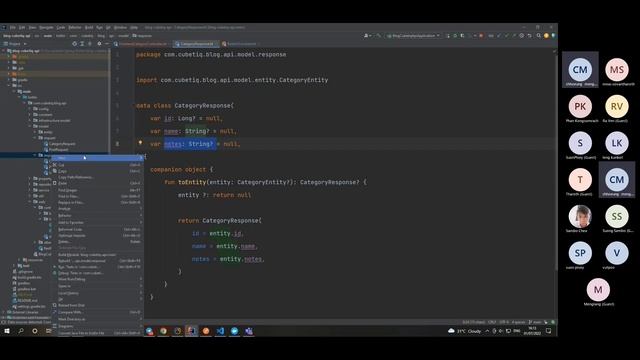Image resolution: width=640 pixels, height=360 pixels.
Task: Start debugging with the bug icon
Action: 455,36
